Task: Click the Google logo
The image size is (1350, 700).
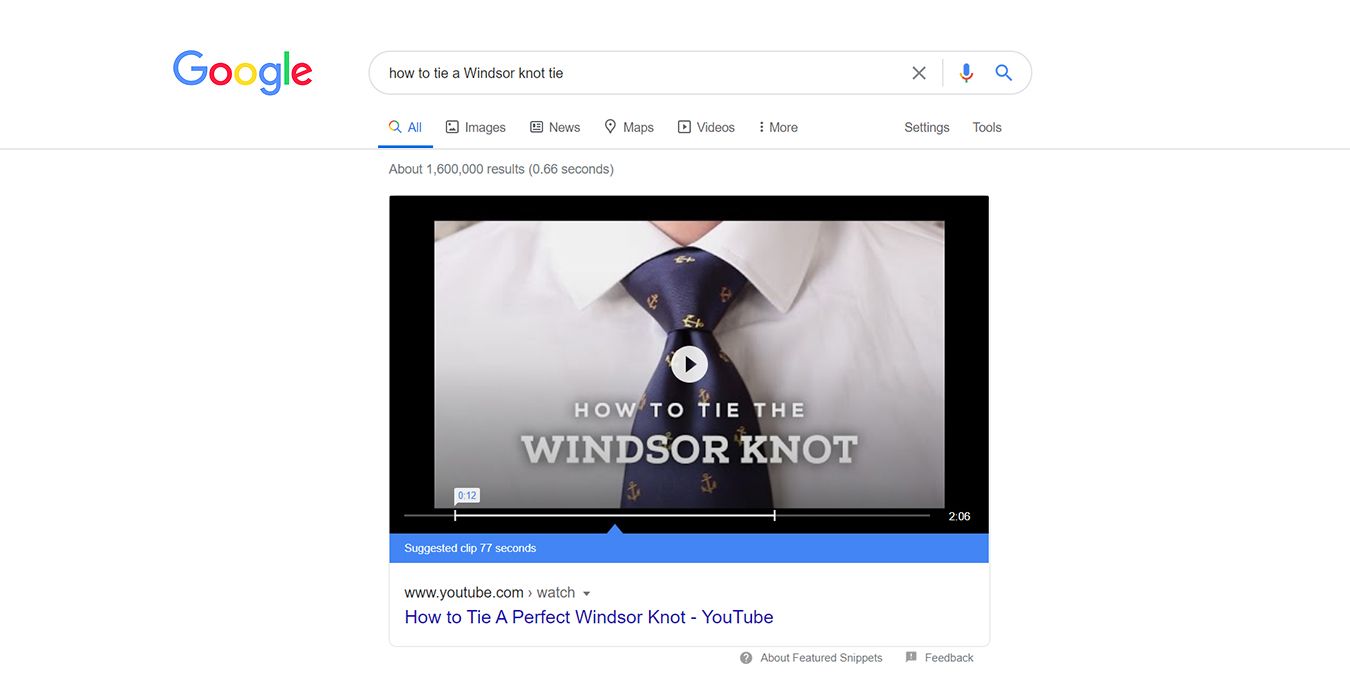Action: (243, 73)
